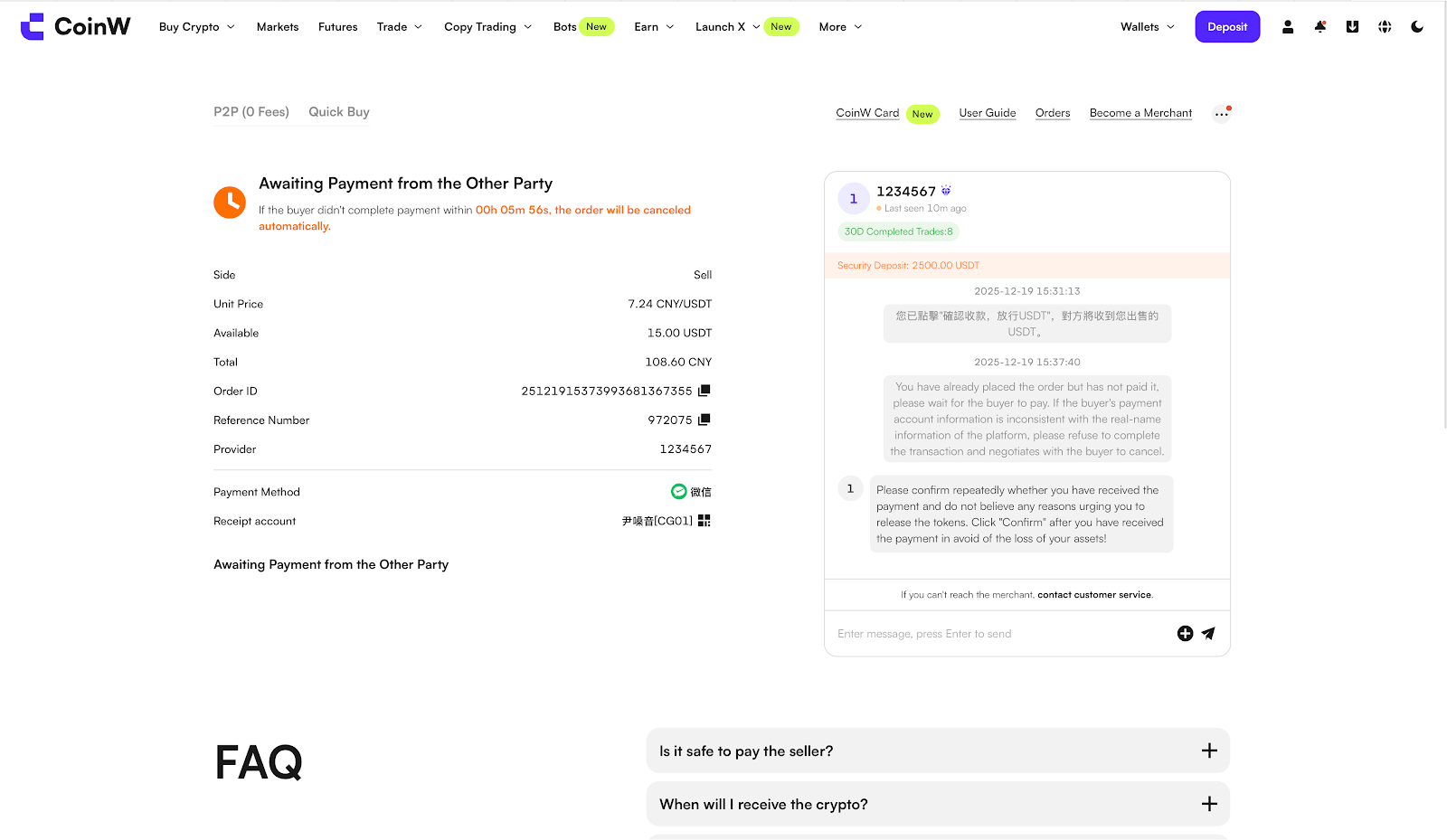Expand the Buy Crypto dropdown
1447x840 pixels.
196,27
